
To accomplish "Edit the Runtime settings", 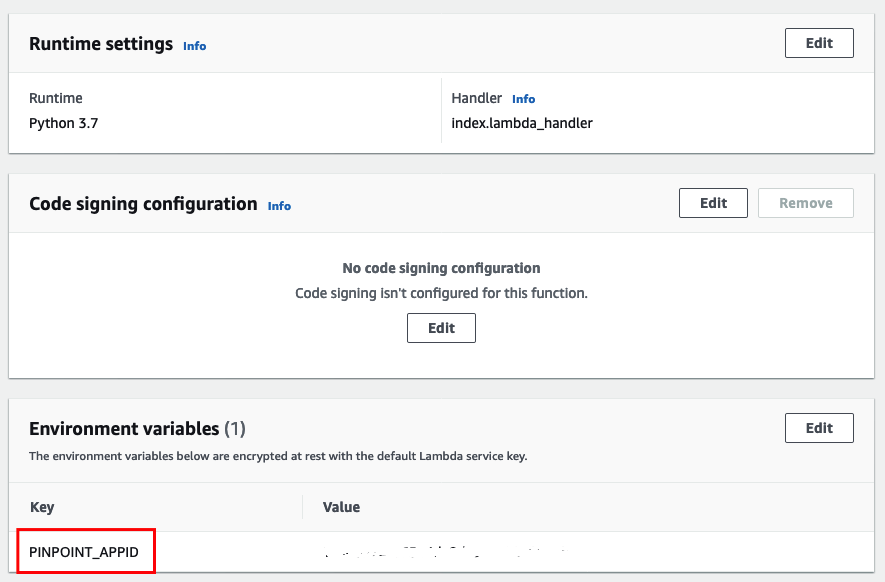I will tap(819, 43).
